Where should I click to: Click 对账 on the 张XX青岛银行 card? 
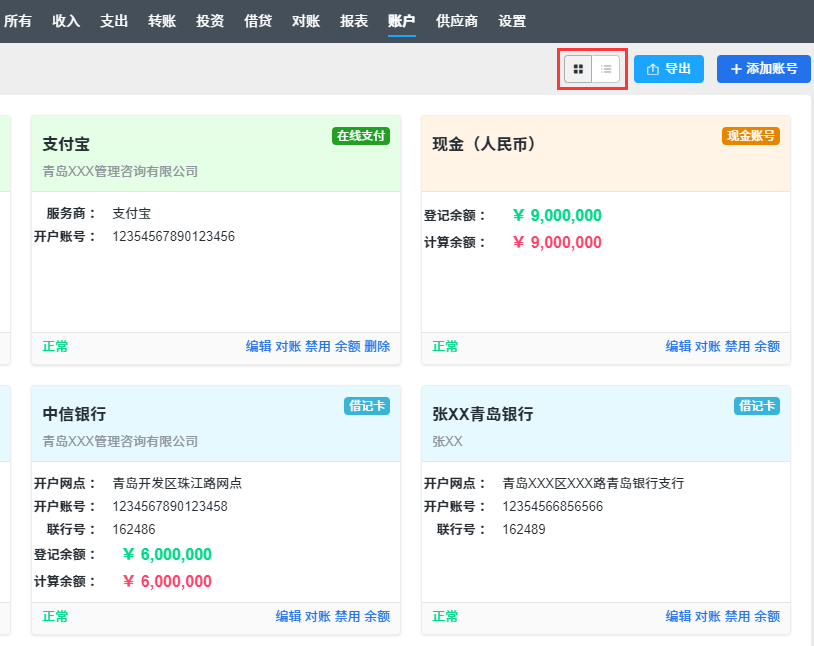pos(708,617)
